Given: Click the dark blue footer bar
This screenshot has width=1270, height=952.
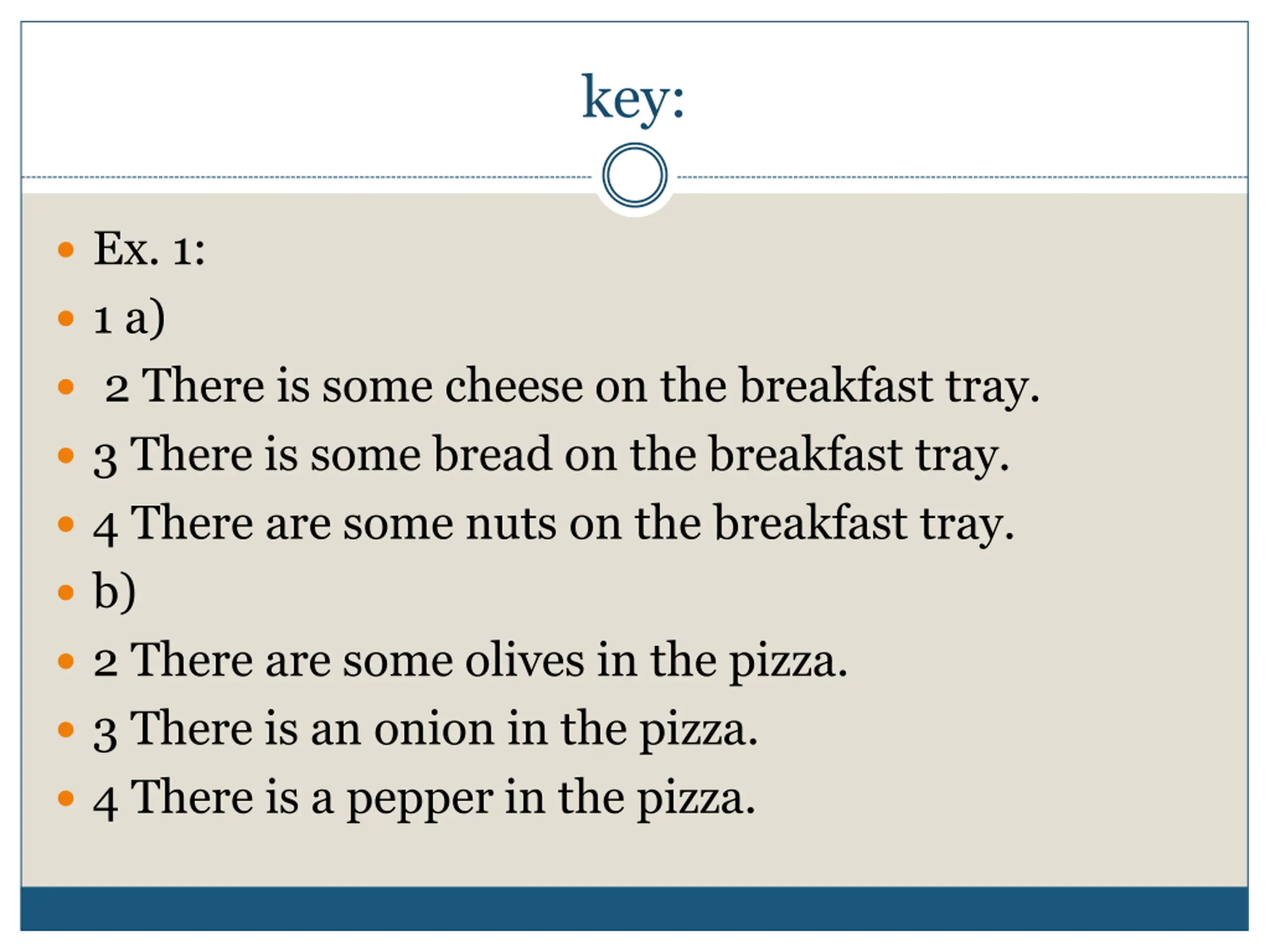Looking at the screenshot, I should coord(635,908).
